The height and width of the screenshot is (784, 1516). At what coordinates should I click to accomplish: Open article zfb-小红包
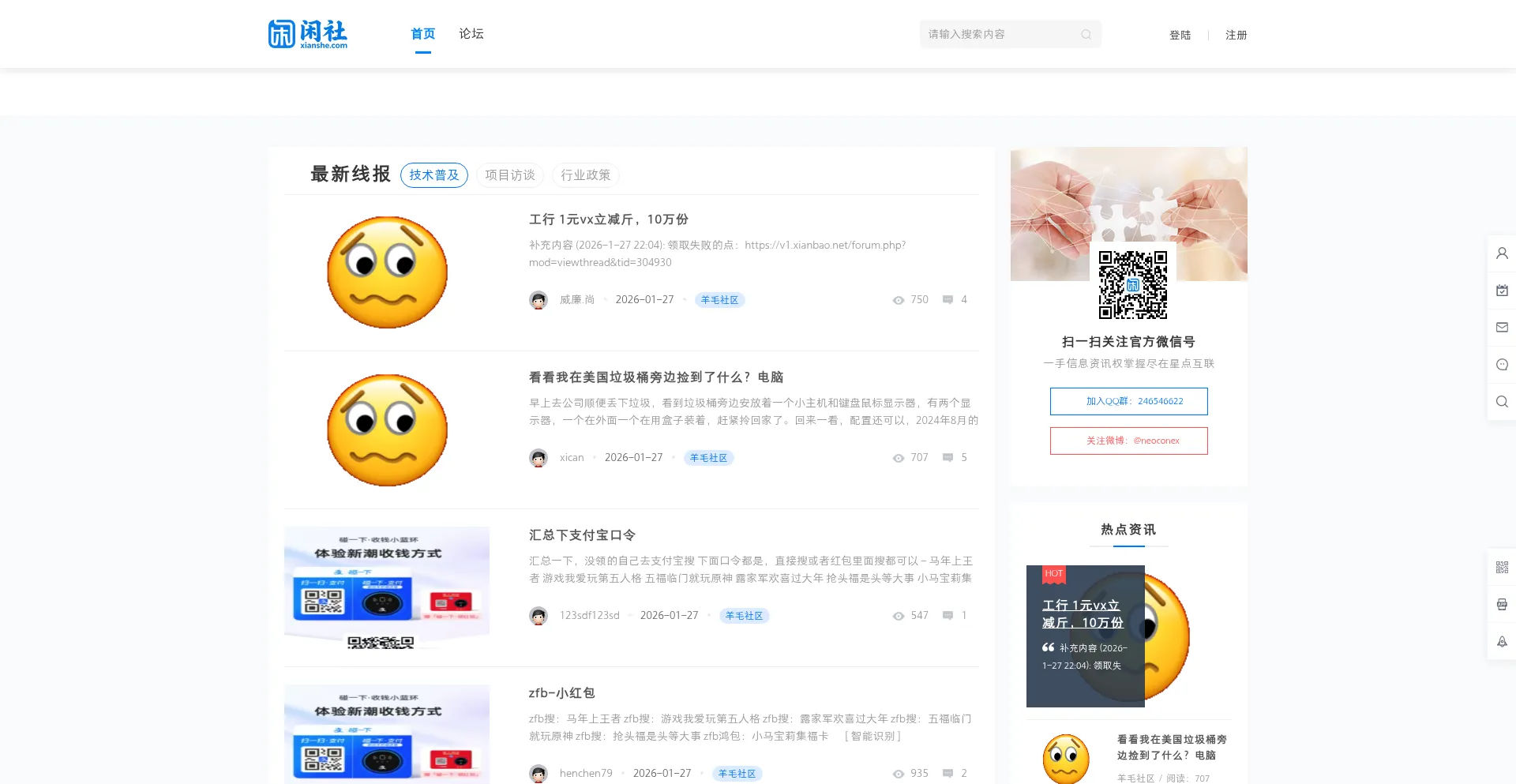coord(562,693)
